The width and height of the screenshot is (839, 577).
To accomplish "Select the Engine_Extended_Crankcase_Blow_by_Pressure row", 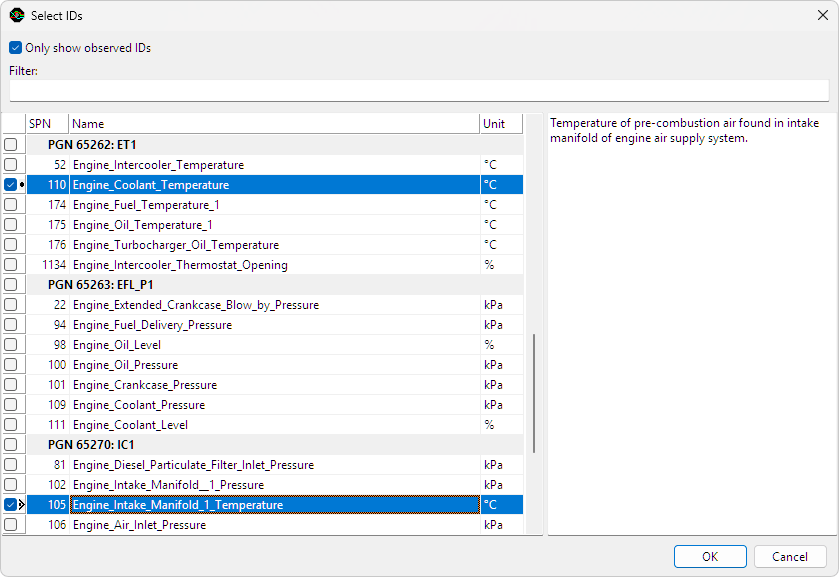I will pos(275,305).
